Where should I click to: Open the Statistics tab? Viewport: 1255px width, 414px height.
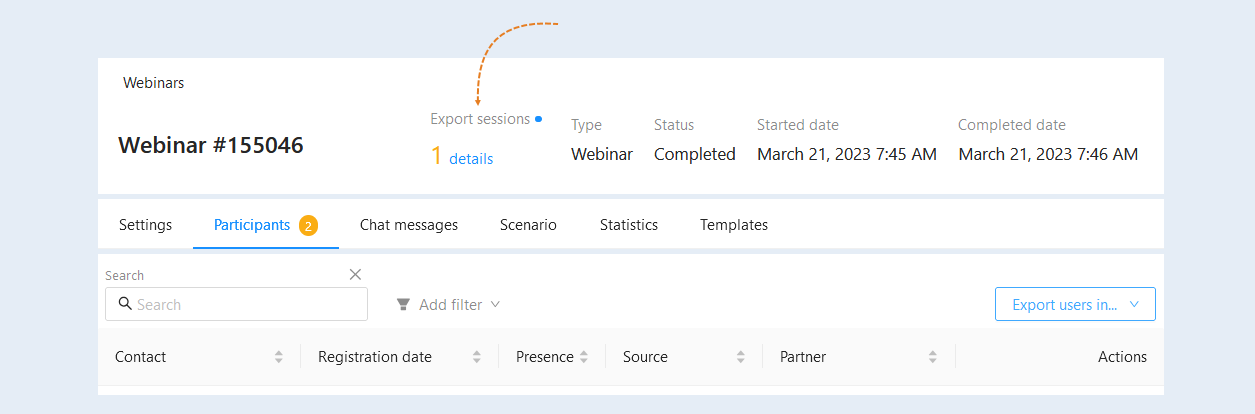tap(629, 225)
